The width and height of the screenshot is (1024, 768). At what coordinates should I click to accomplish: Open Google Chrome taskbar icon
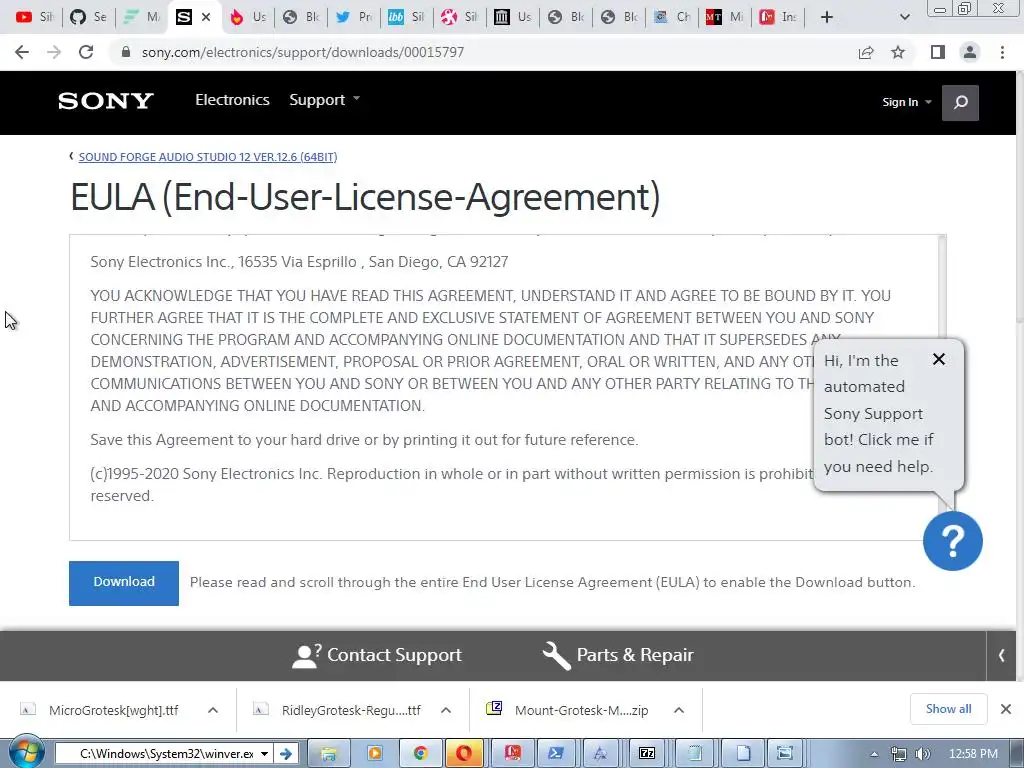(419, 754)
